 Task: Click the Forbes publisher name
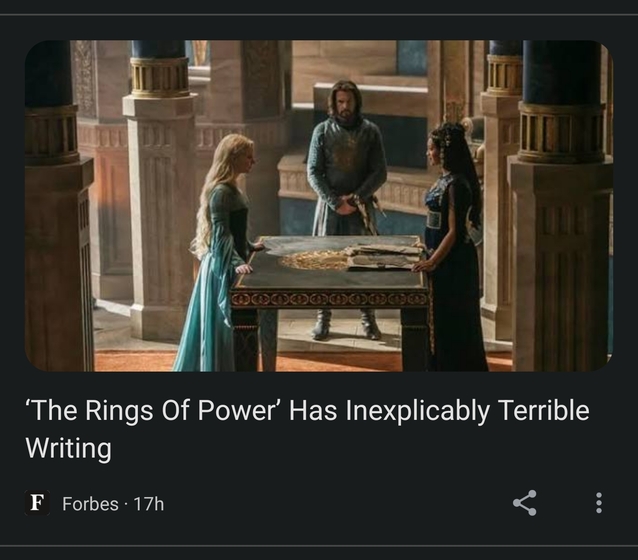click(x=90, y=504)
